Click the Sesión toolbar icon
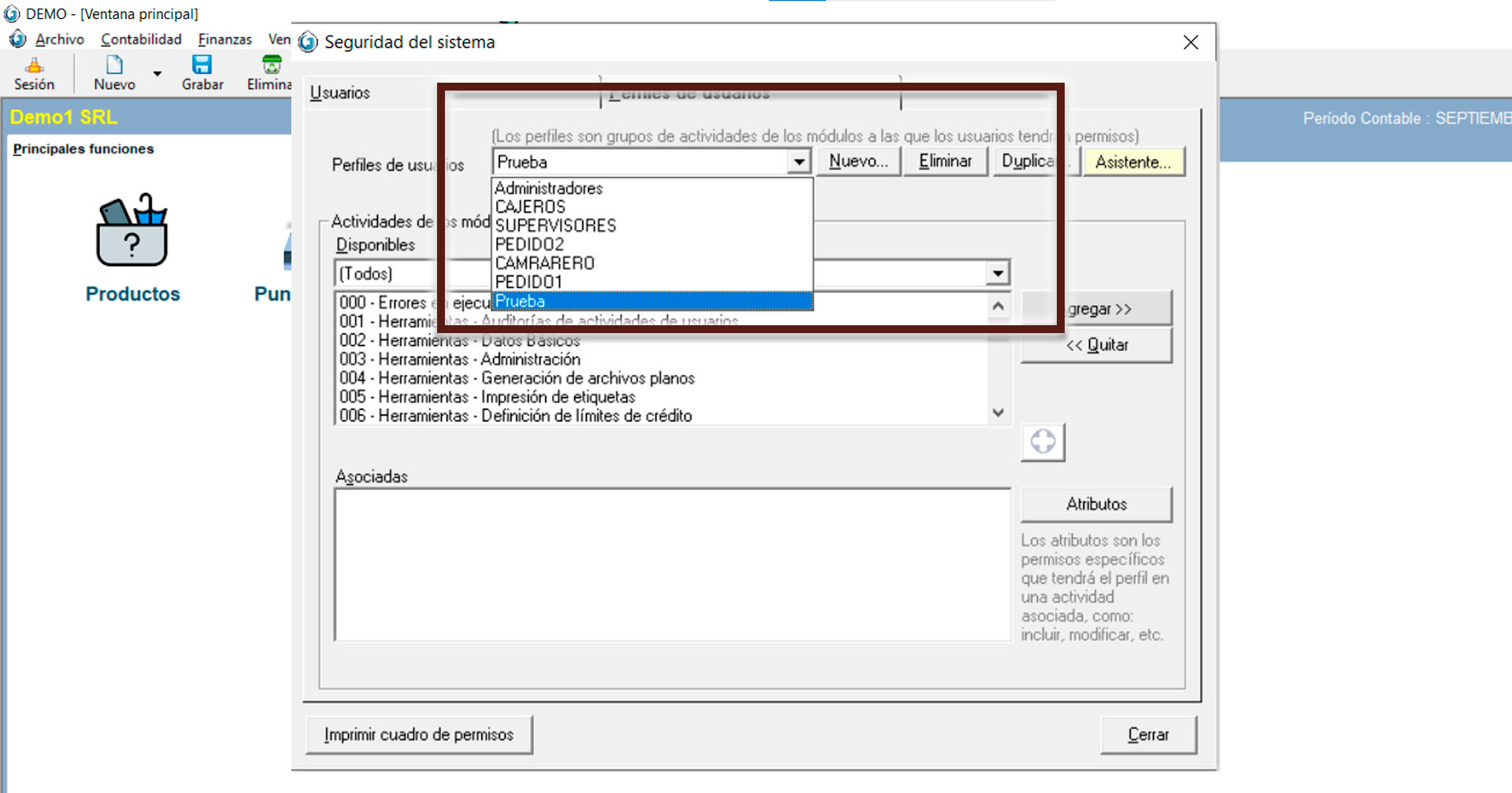The width and height of the screenshot is (1512, 793). tap(34, 66)
